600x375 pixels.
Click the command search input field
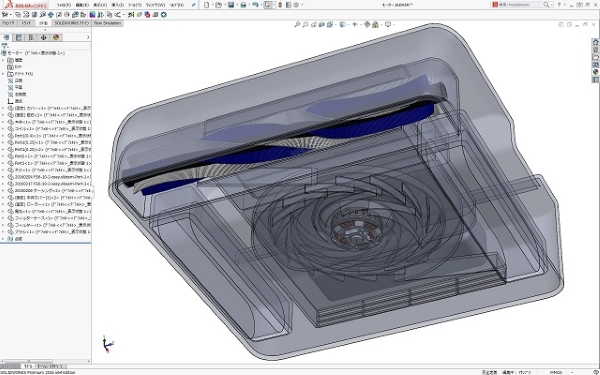(x=518, y=5)
